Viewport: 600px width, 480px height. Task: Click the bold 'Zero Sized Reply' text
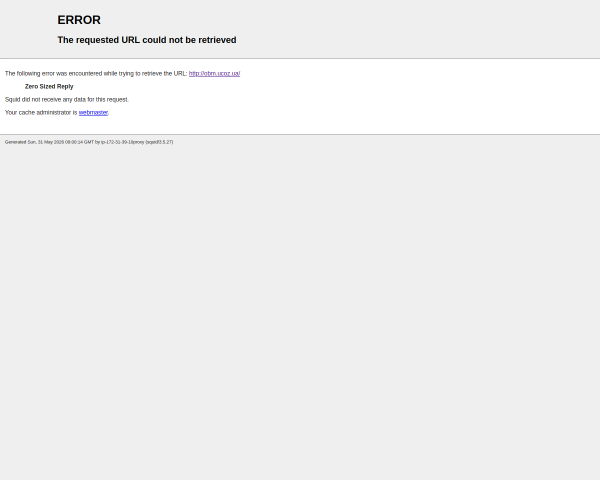tap(49, 87)
